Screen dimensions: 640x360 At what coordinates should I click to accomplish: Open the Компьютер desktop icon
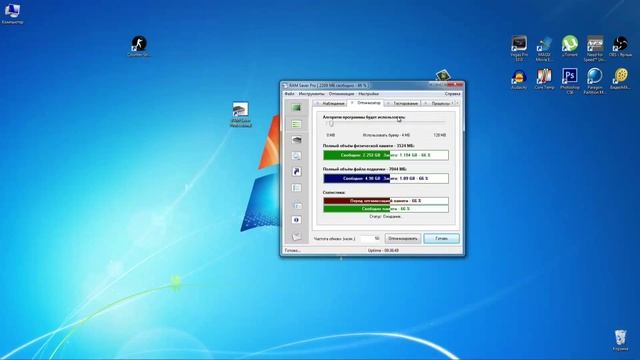pyautogui.click(x=12, y=13)
